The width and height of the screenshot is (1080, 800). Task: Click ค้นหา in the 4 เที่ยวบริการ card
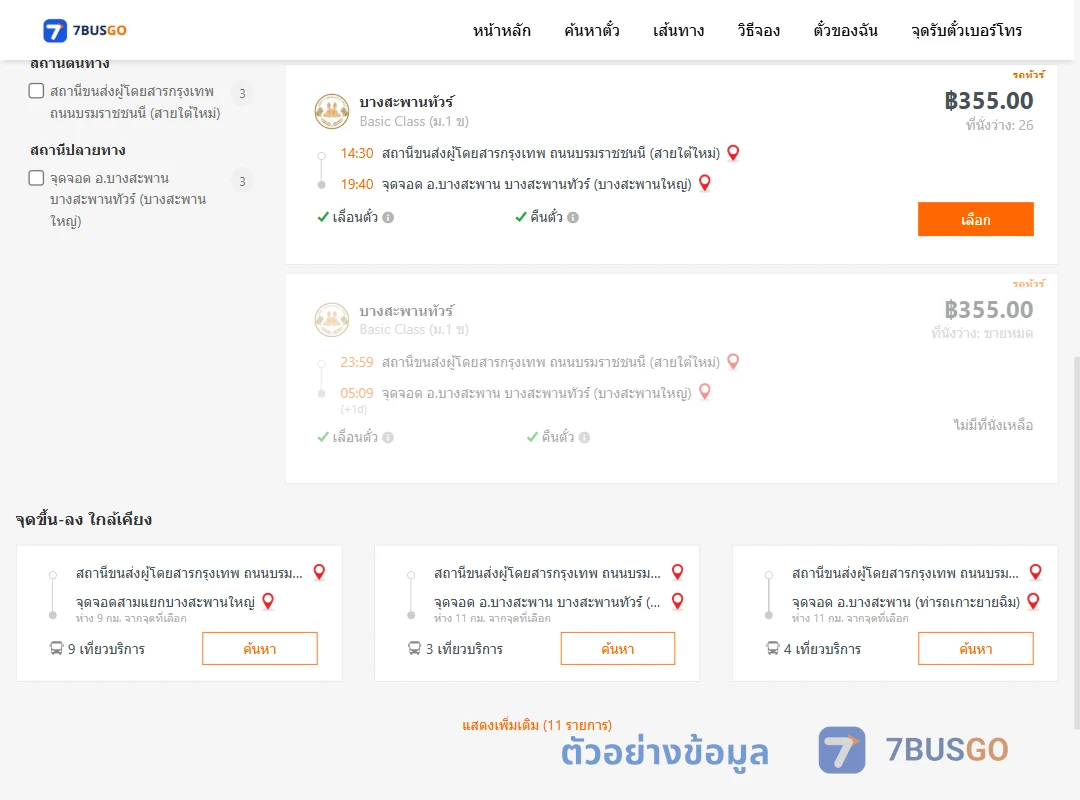tap(975, 648)
